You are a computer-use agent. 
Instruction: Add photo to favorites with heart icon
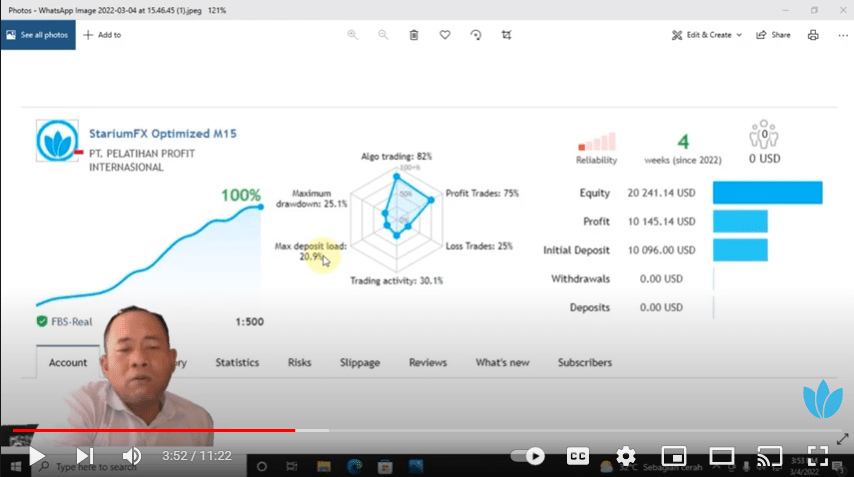click(445, 35)
